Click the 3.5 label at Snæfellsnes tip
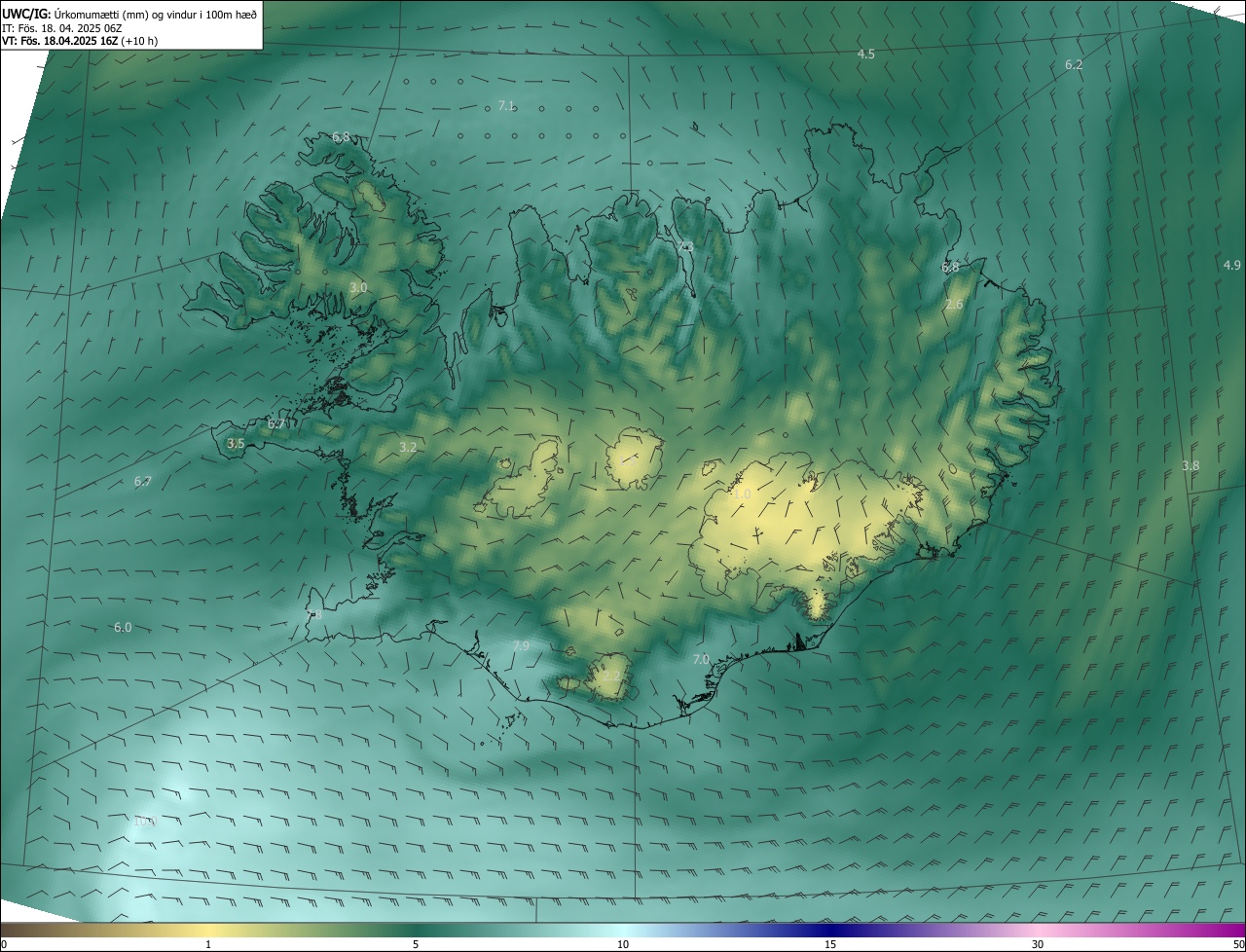1246x952 pixels. [236, 444]
